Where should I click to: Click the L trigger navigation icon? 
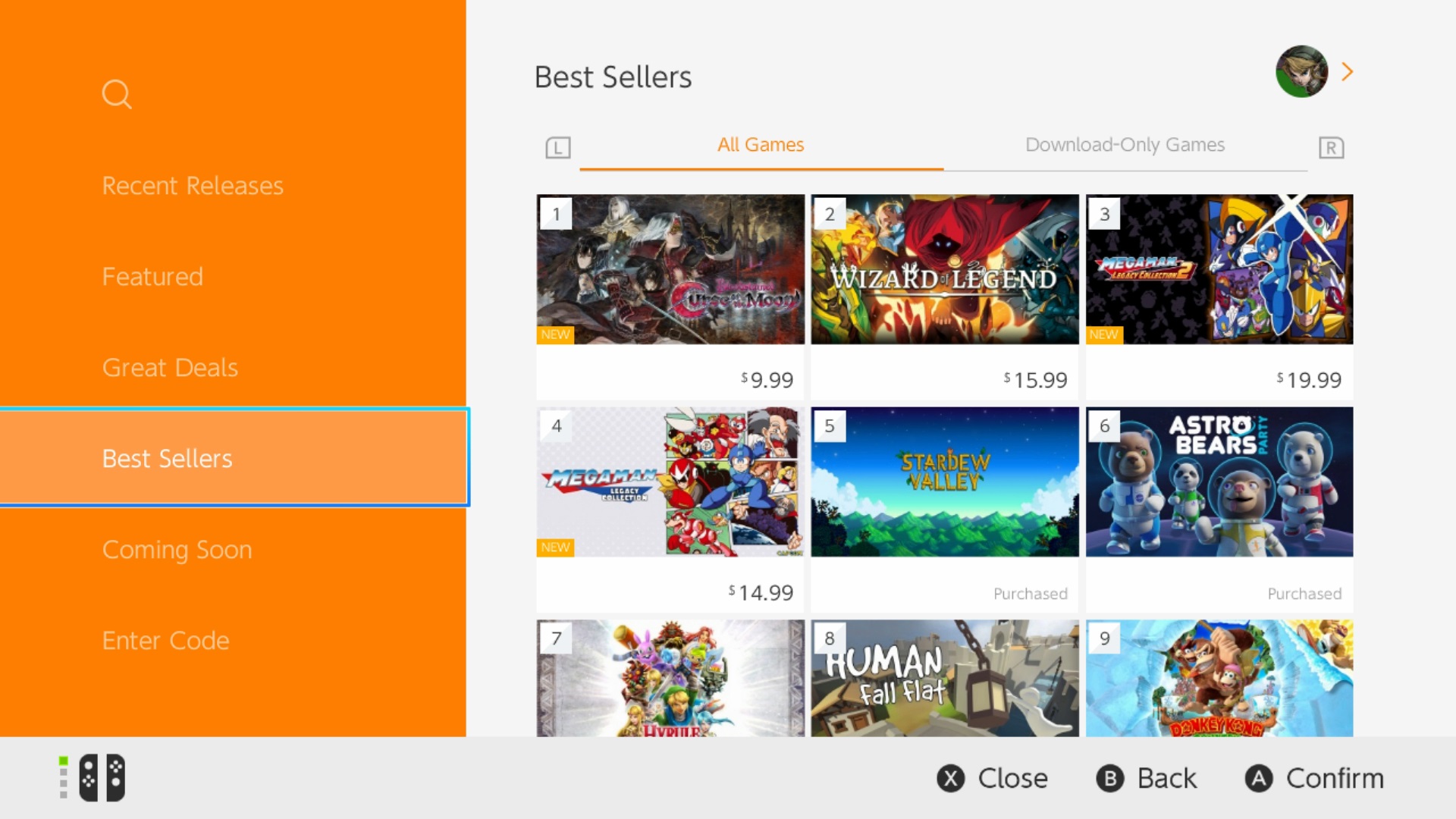(558, 147)
